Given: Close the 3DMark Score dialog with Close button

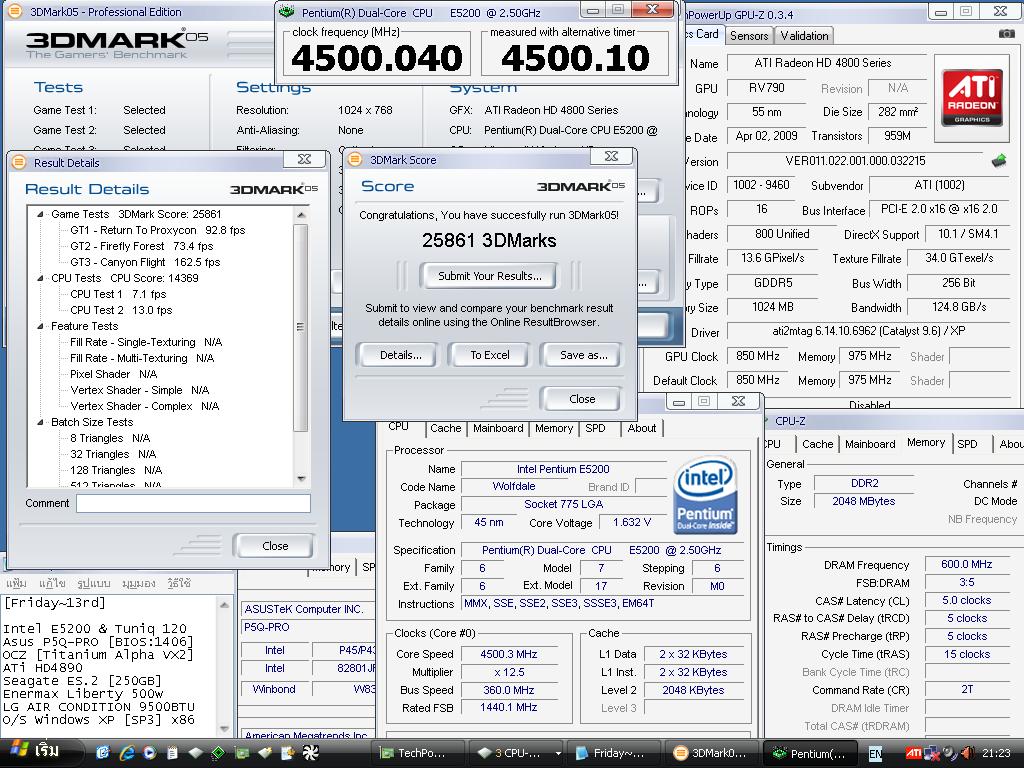Looking at the screenshot, I should (582, 399).
